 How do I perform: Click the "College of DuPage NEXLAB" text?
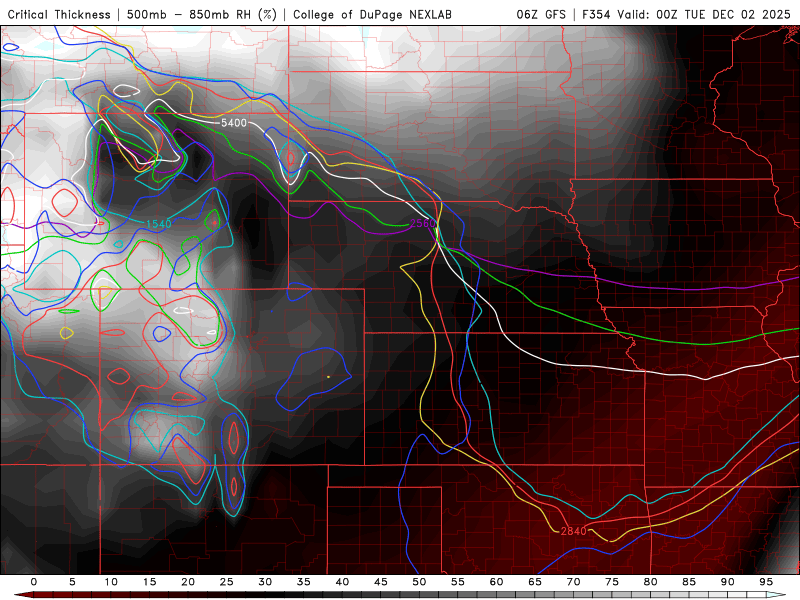point(372,14)
